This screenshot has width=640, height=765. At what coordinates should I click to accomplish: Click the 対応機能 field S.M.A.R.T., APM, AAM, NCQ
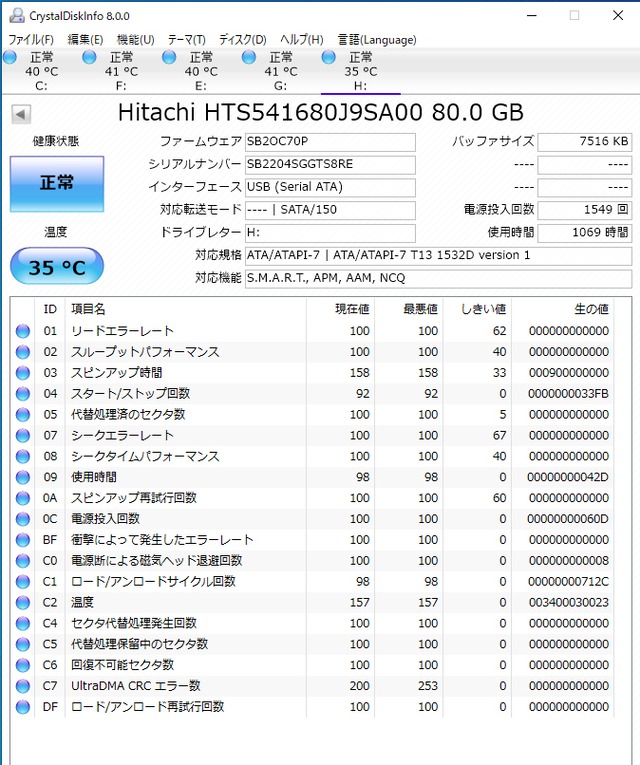439,279
